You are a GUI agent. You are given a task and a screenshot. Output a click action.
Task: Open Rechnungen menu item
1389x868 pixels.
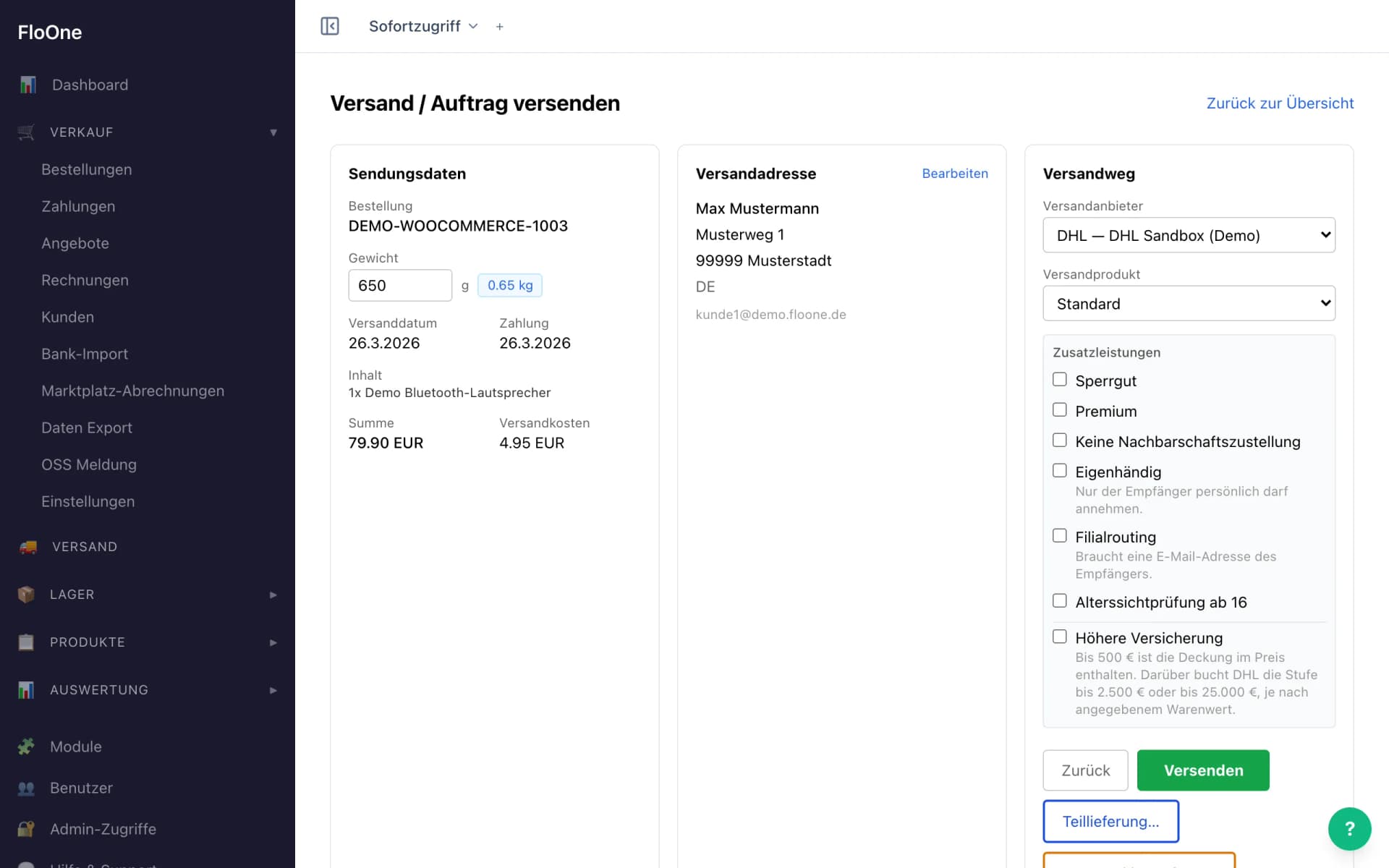[x=85, y=280]
